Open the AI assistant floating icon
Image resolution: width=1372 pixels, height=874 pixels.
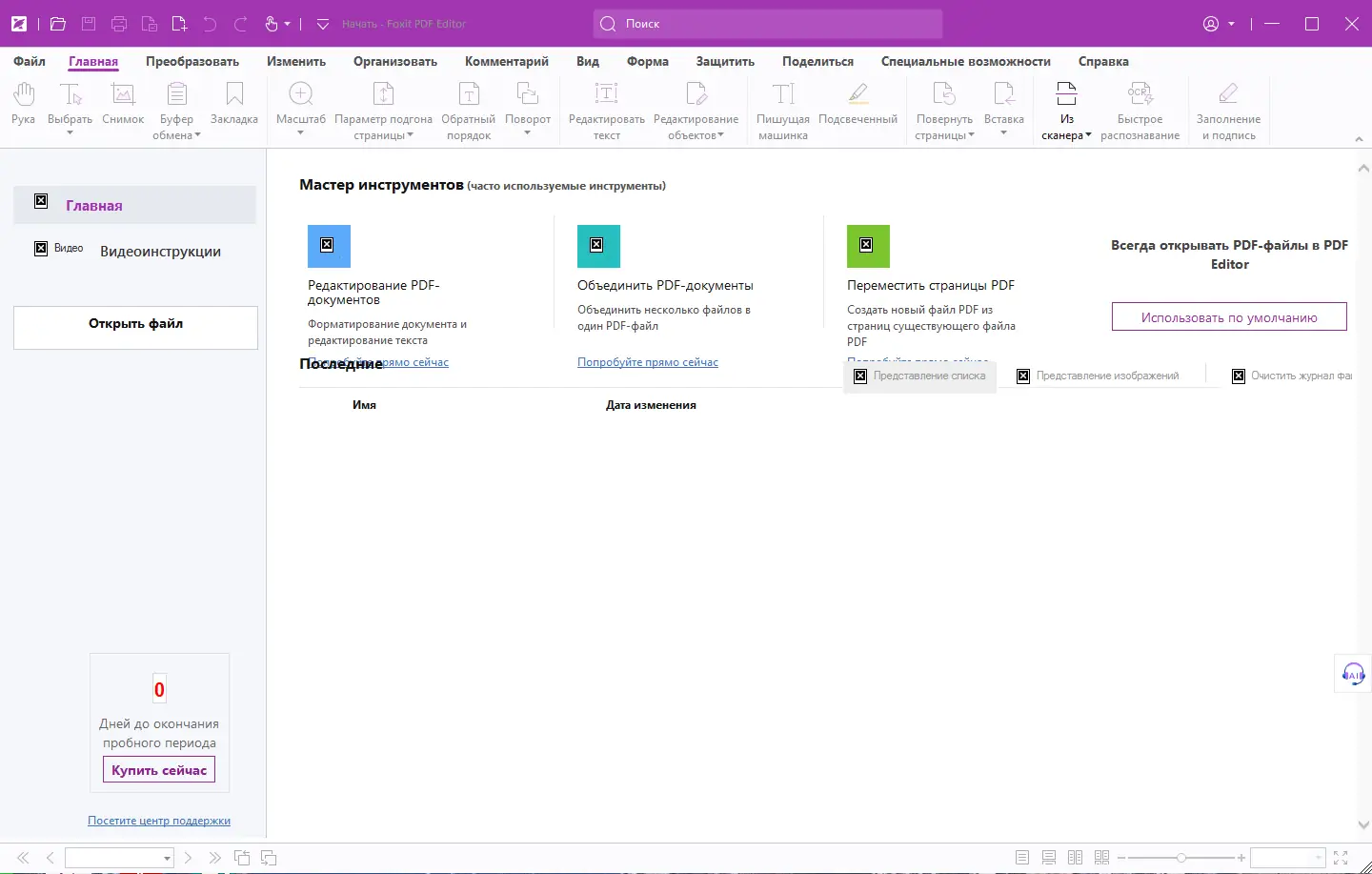click(x=1353, y=674)
